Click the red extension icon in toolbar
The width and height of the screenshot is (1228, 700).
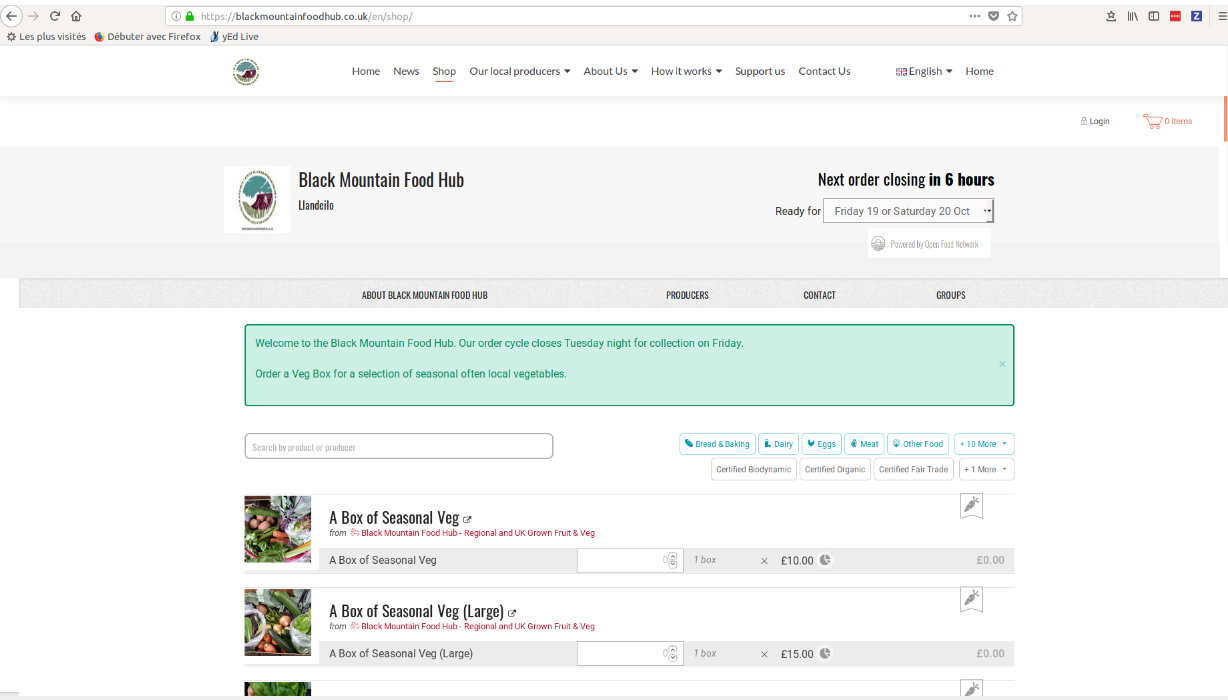pos(1175,16)
